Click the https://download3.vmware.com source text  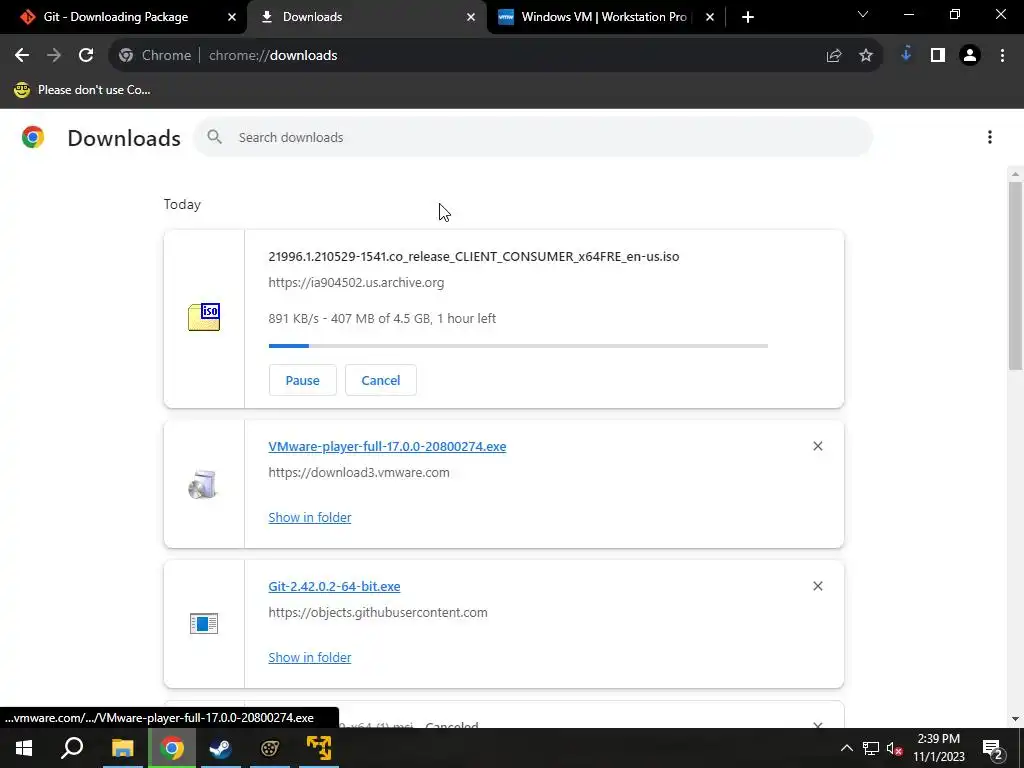tap(359, 473)
